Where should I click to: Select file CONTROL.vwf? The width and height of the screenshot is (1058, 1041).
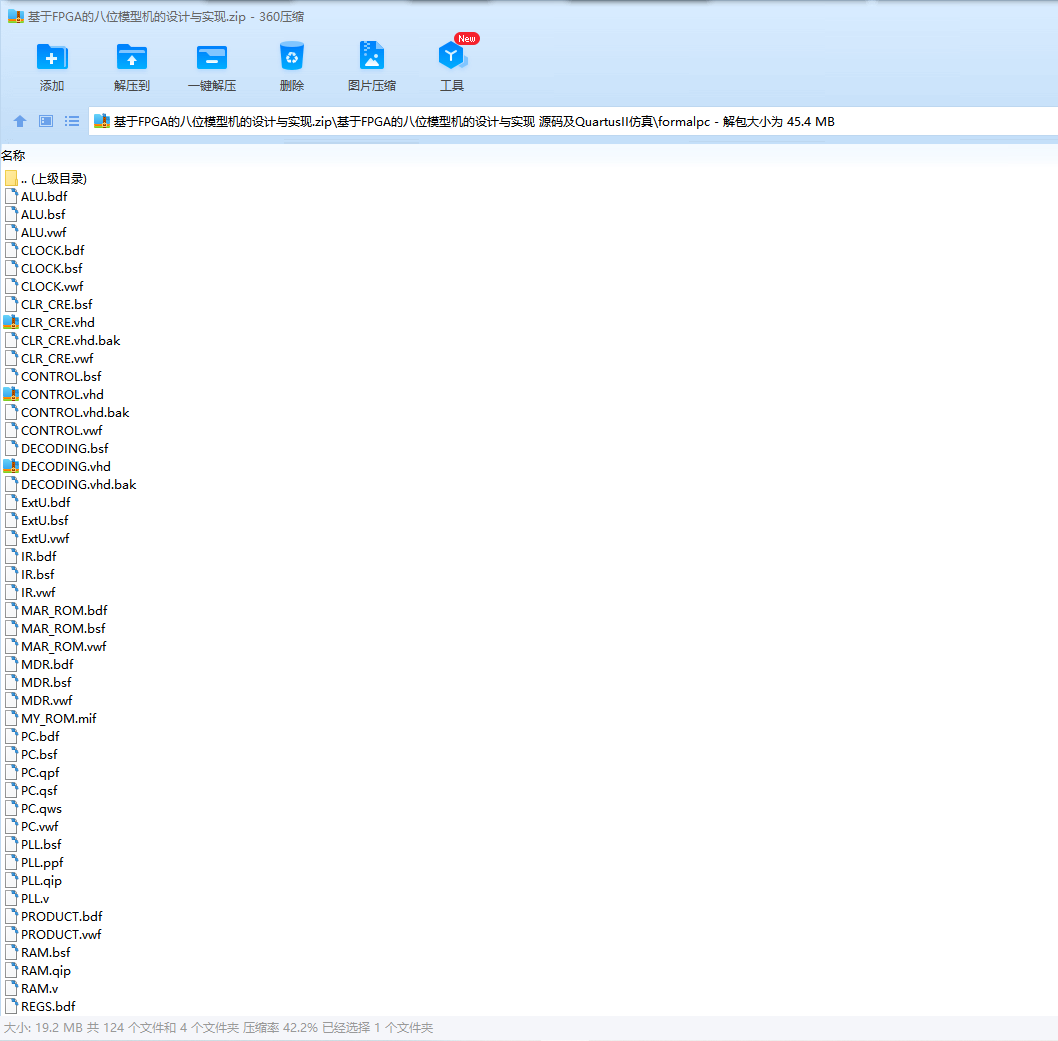(53, 430)
